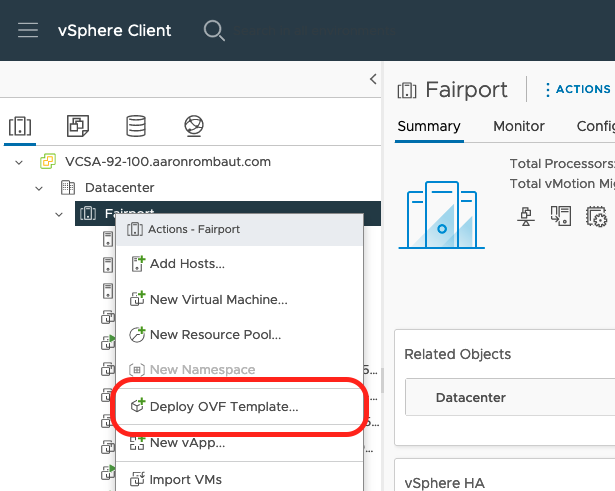Open the Networking inventory view icon
This screenshot has width=615, height=491.
194,126
